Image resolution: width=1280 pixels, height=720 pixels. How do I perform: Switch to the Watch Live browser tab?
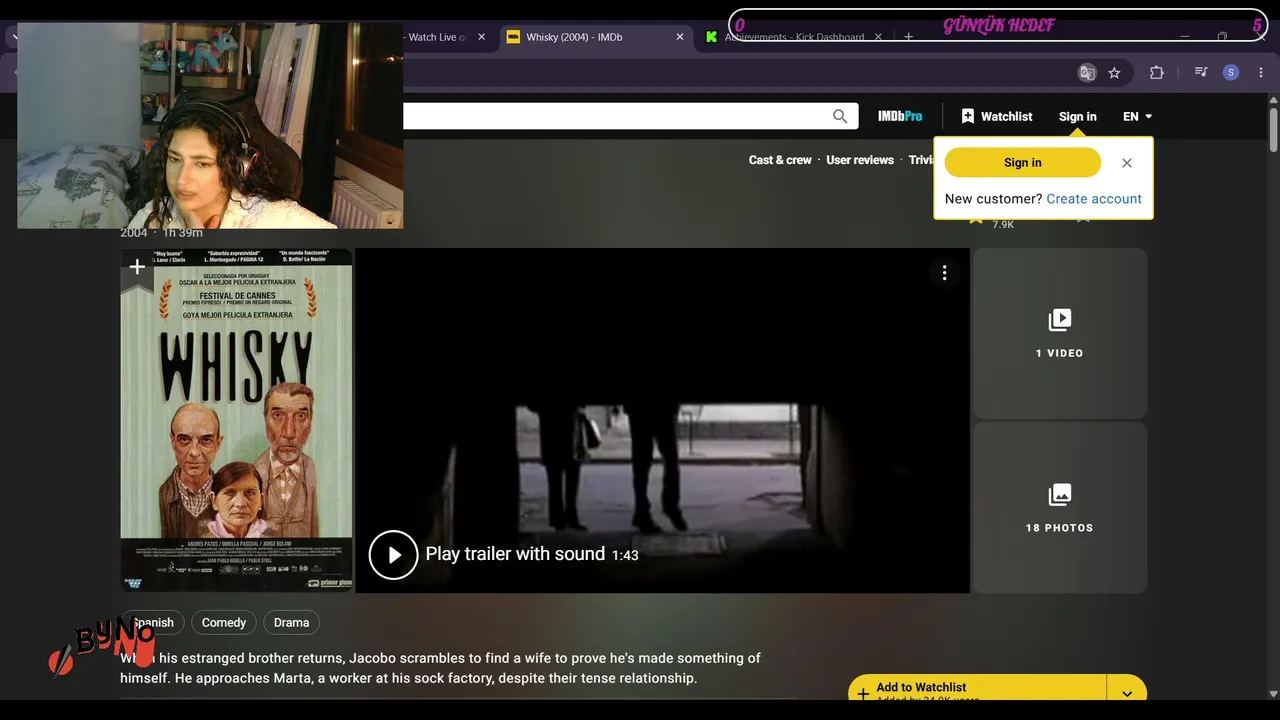[437, 37]
